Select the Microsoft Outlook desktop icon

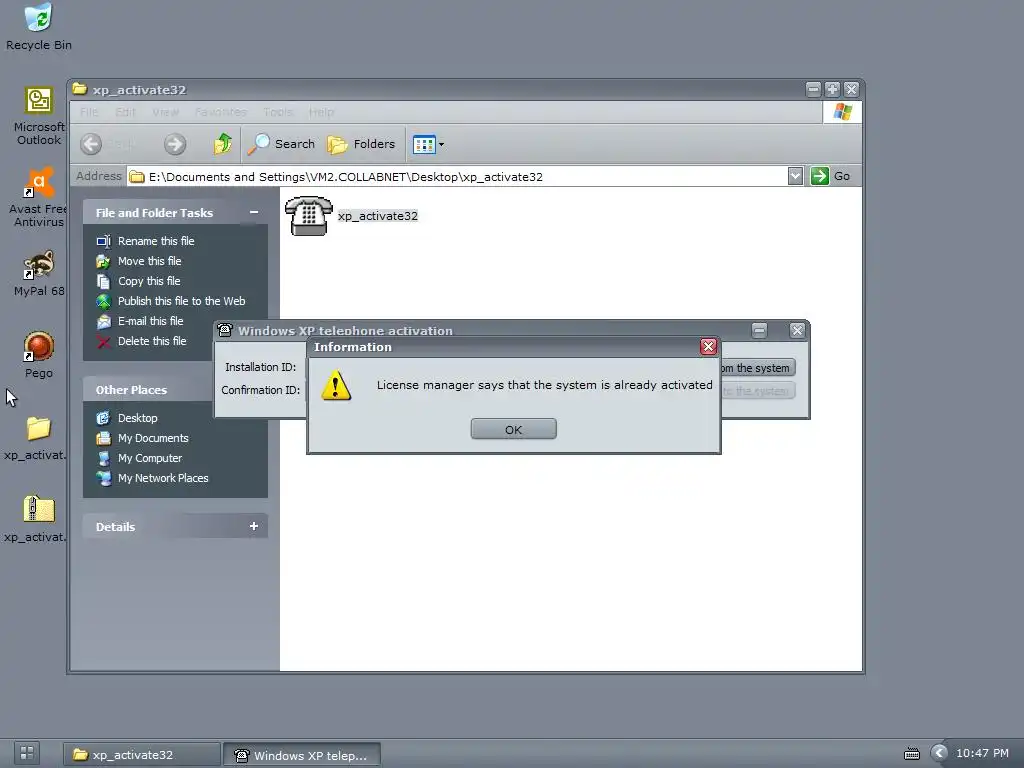39,116
